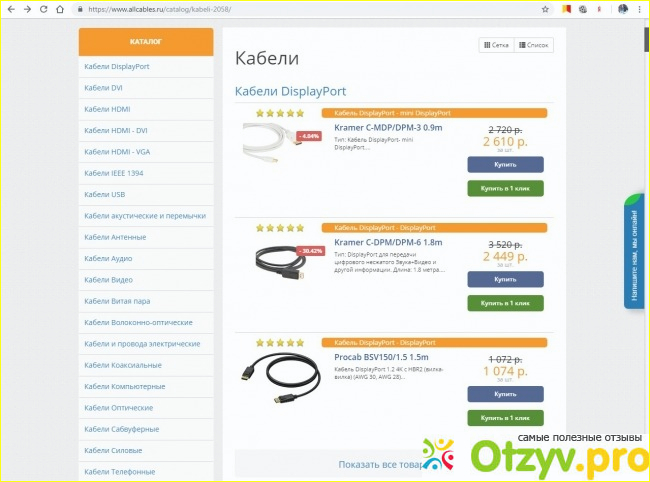Go to browser home page icon
This screenshot has width=650, height=482.
[x=60, y=9]
